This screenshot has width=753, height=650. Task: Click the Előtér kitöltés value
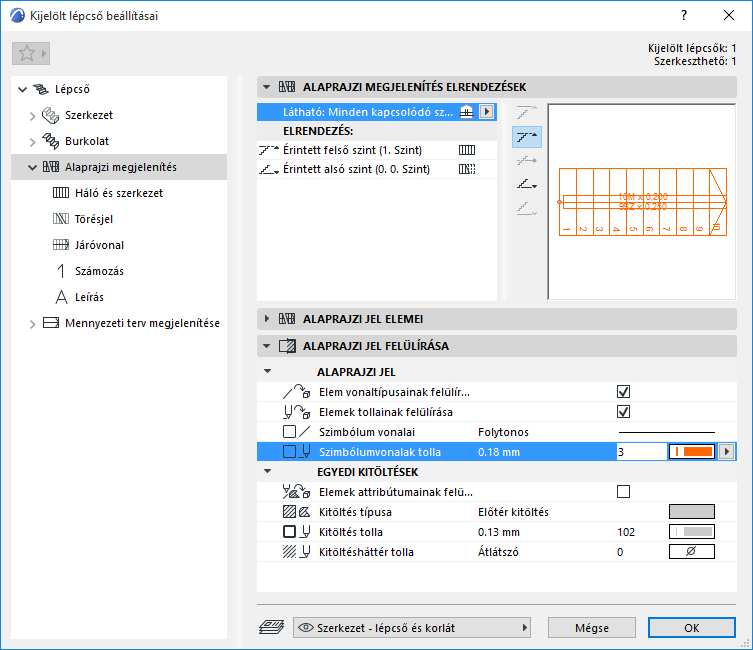click(x=513, y=512)
